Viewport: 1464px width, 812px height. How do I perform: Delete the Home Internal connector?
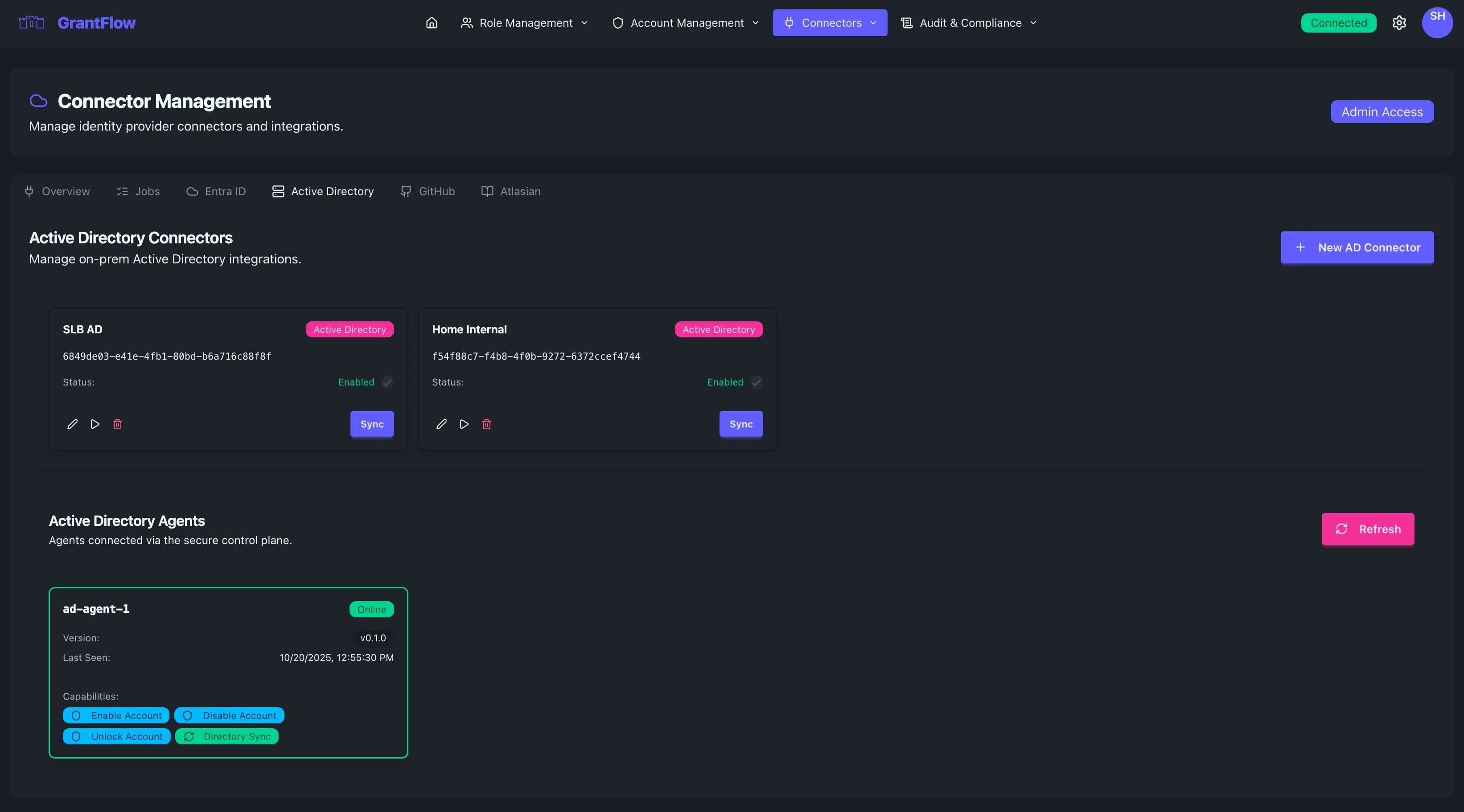point(486,424)
